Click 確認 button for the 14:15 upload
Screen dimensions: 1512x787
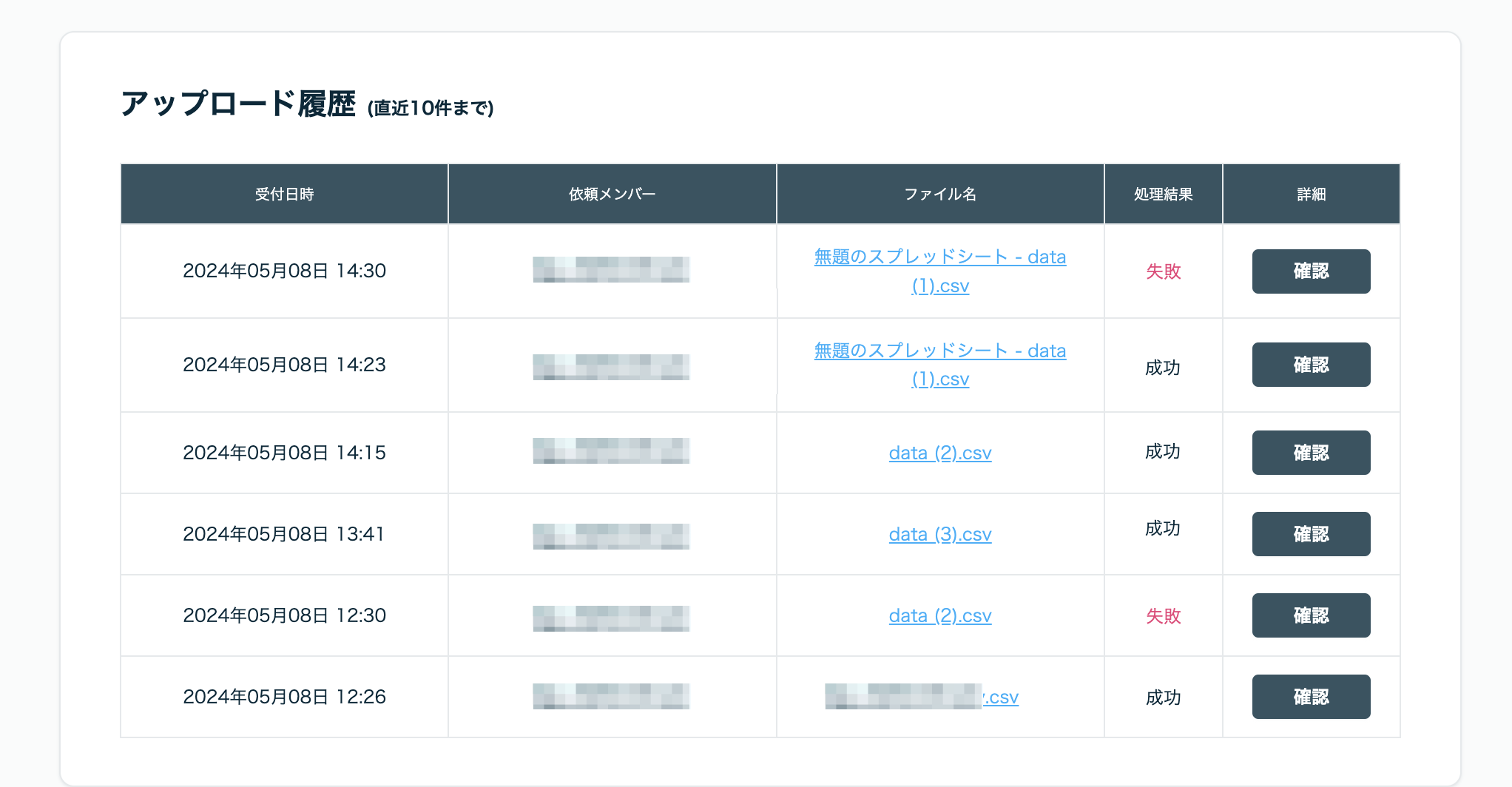pyautogui.click(x=1311, y=453)
